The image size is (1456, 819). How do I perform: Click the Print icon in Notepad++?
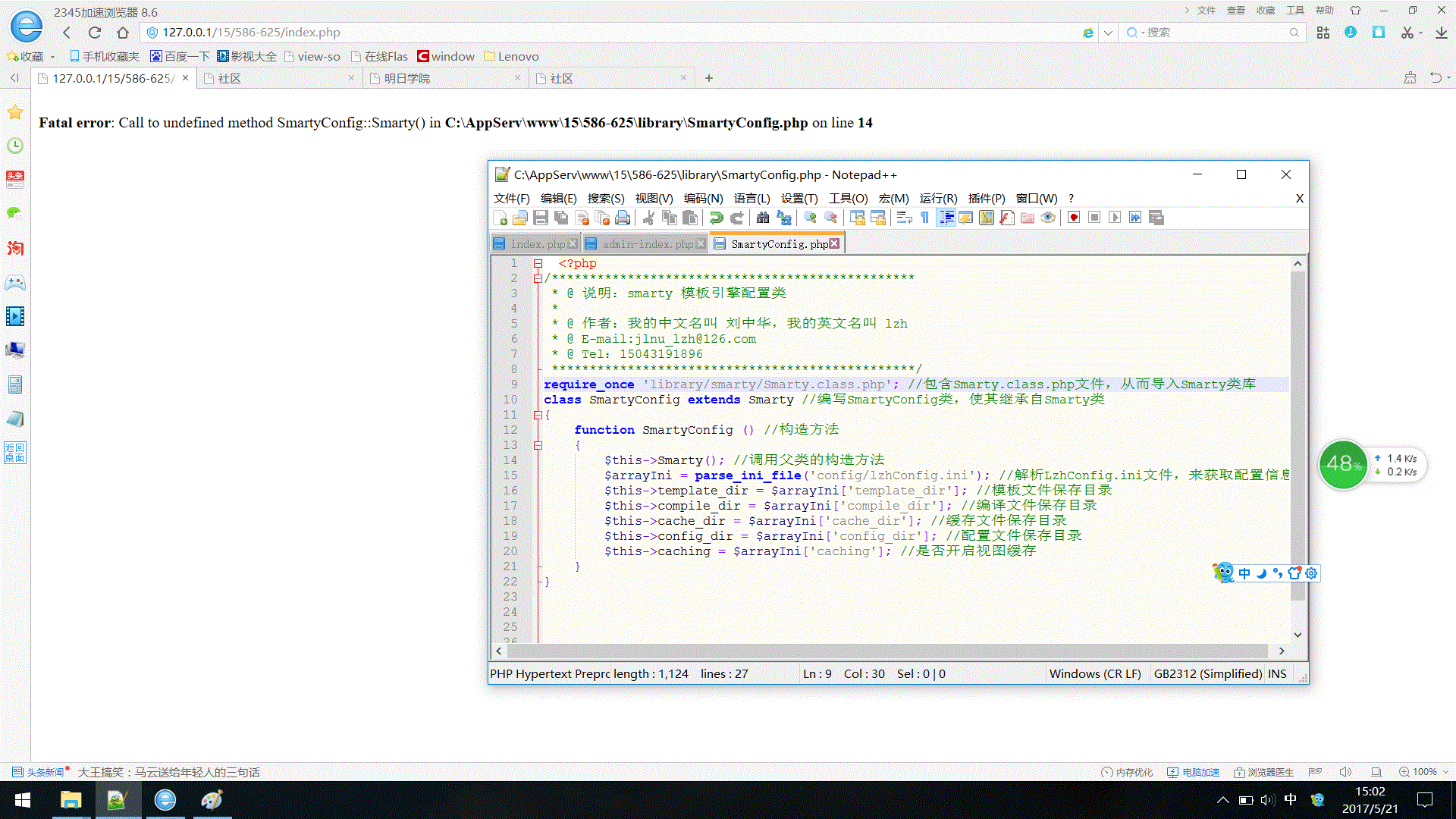[x=623, y=218]
